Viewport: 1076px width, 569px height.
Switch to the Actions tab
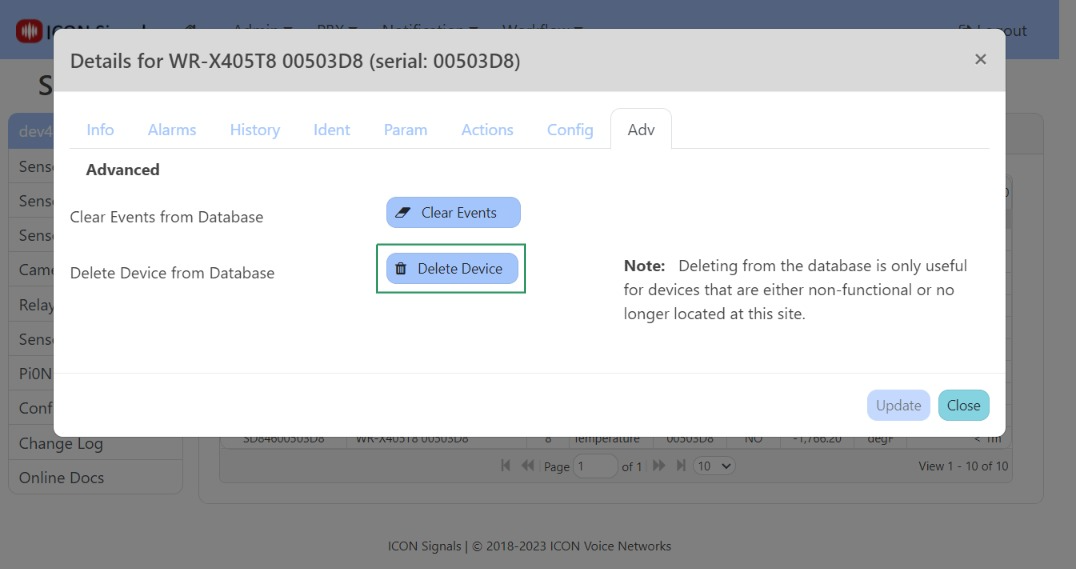point(487,130)
